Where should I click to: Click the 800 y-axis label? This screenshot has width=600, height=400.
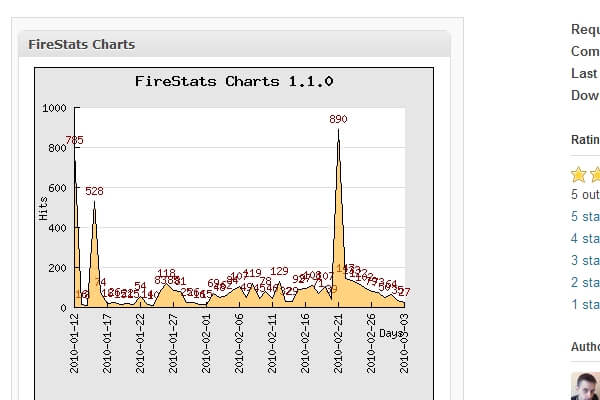pyautogui.click(x=57, y=148)
